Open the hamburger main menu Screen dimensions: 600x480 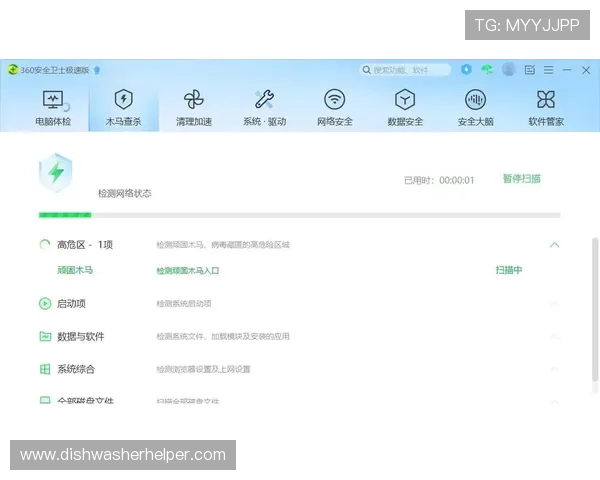click(548, 70)
